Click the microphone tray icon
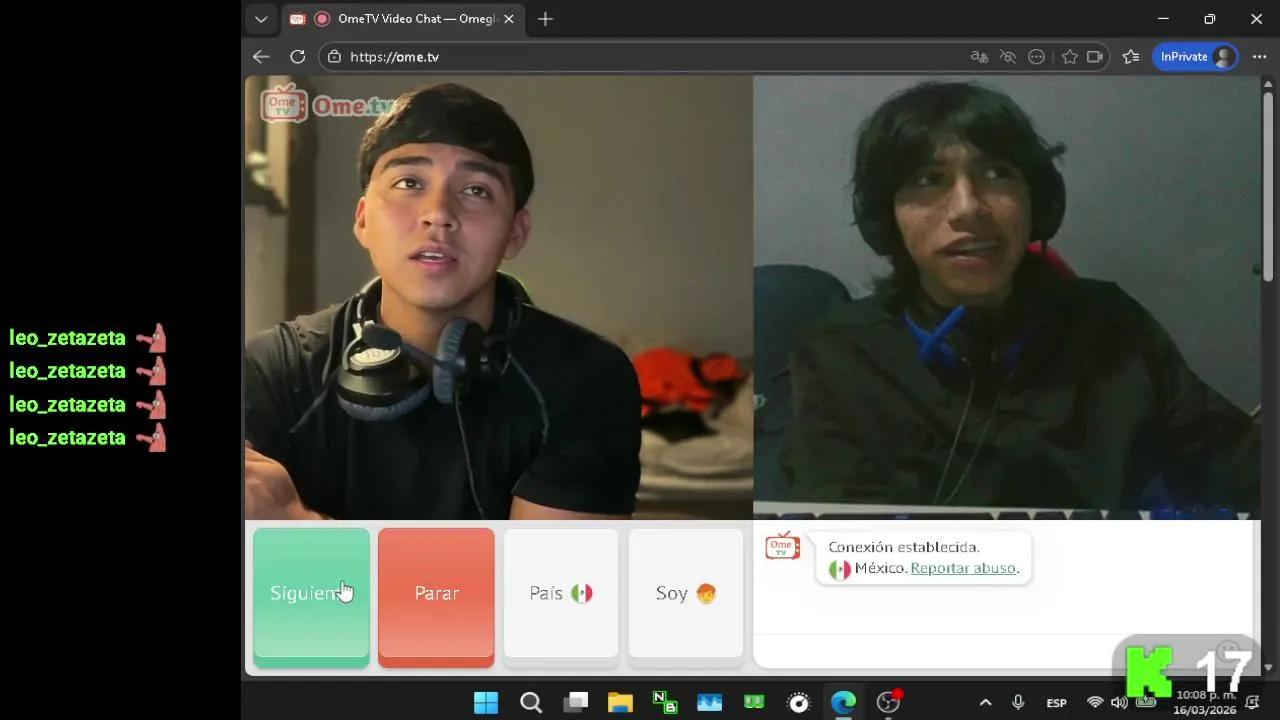The image size is (1280, 720). click(1018, 703)
